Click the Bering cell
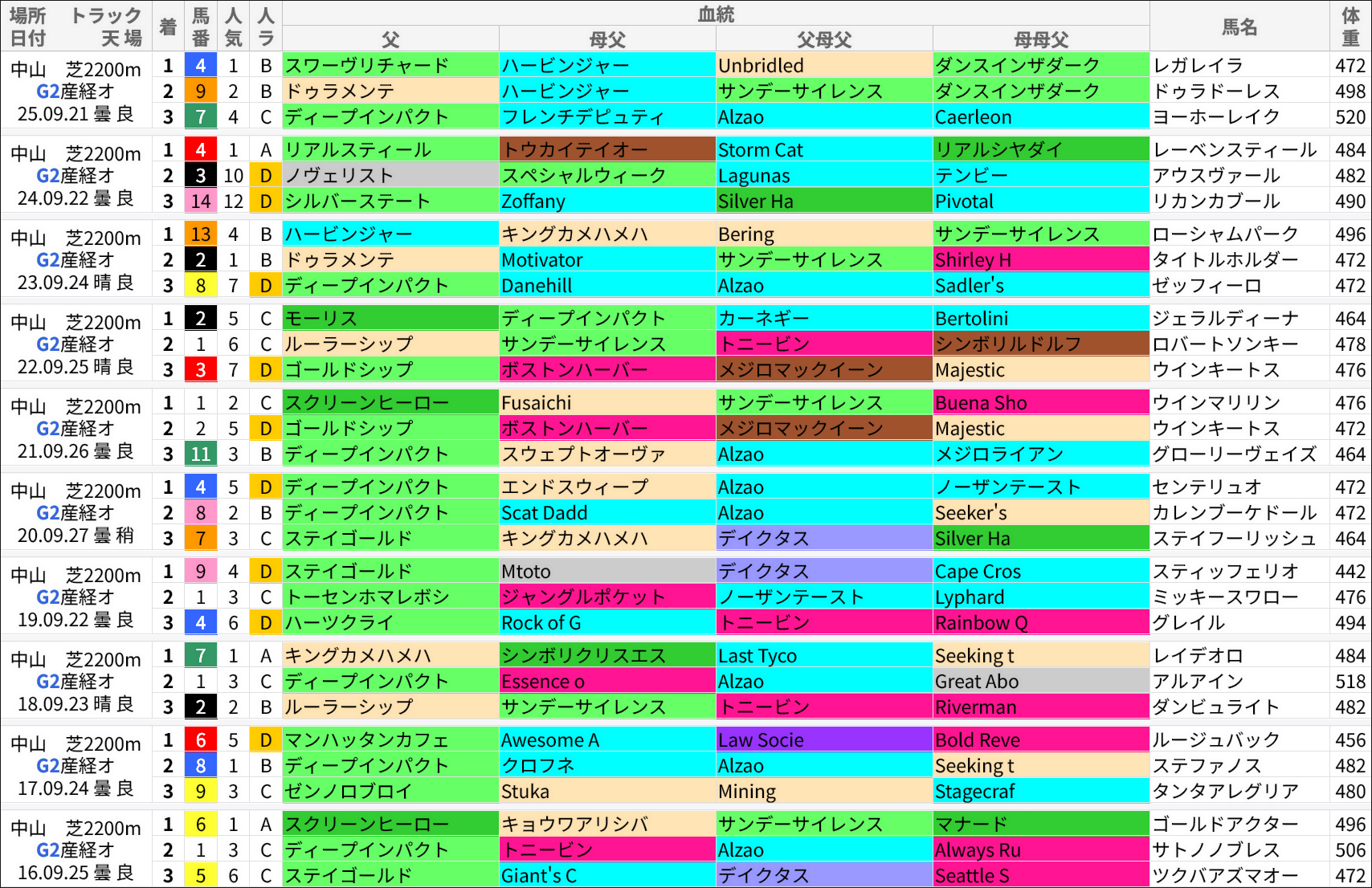Viewport: 1372px width, 888px height. coord(824,234)
